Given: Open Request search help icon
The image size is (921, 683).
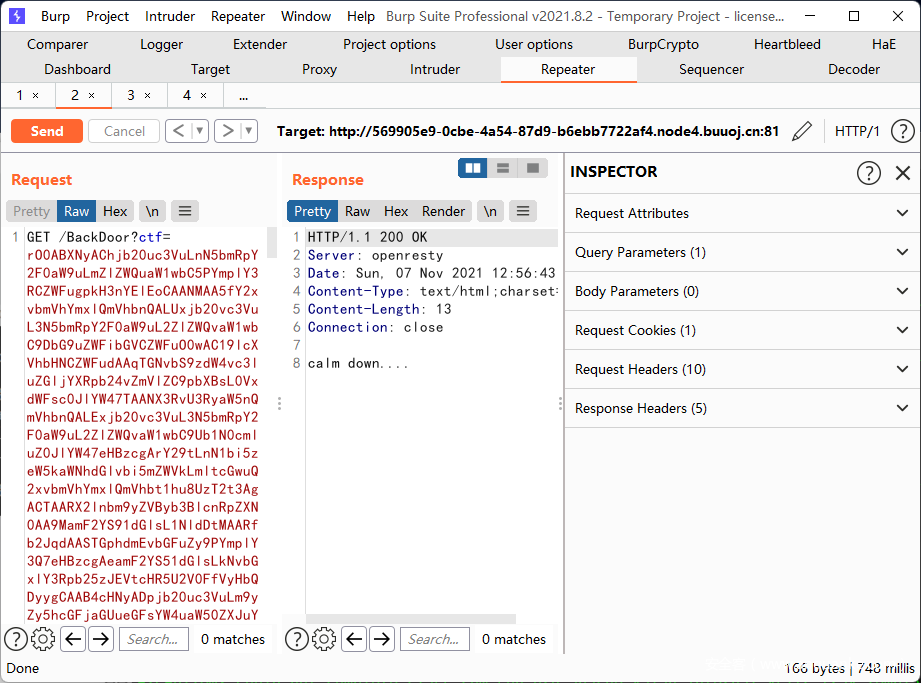Looking at the screenshot, I should coord(16,639).
